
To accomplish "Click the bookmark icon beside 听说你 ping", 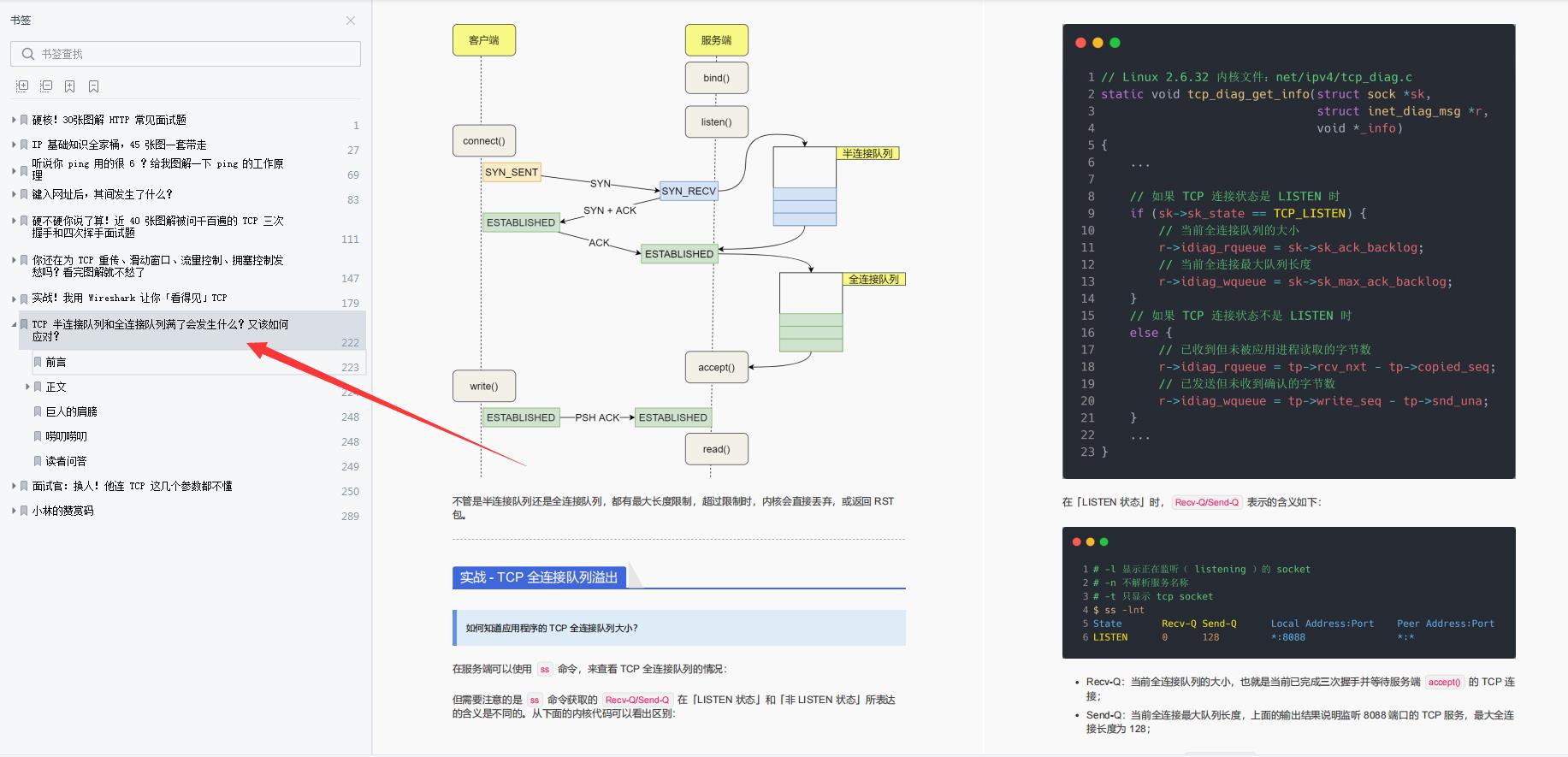I will 24,170.
